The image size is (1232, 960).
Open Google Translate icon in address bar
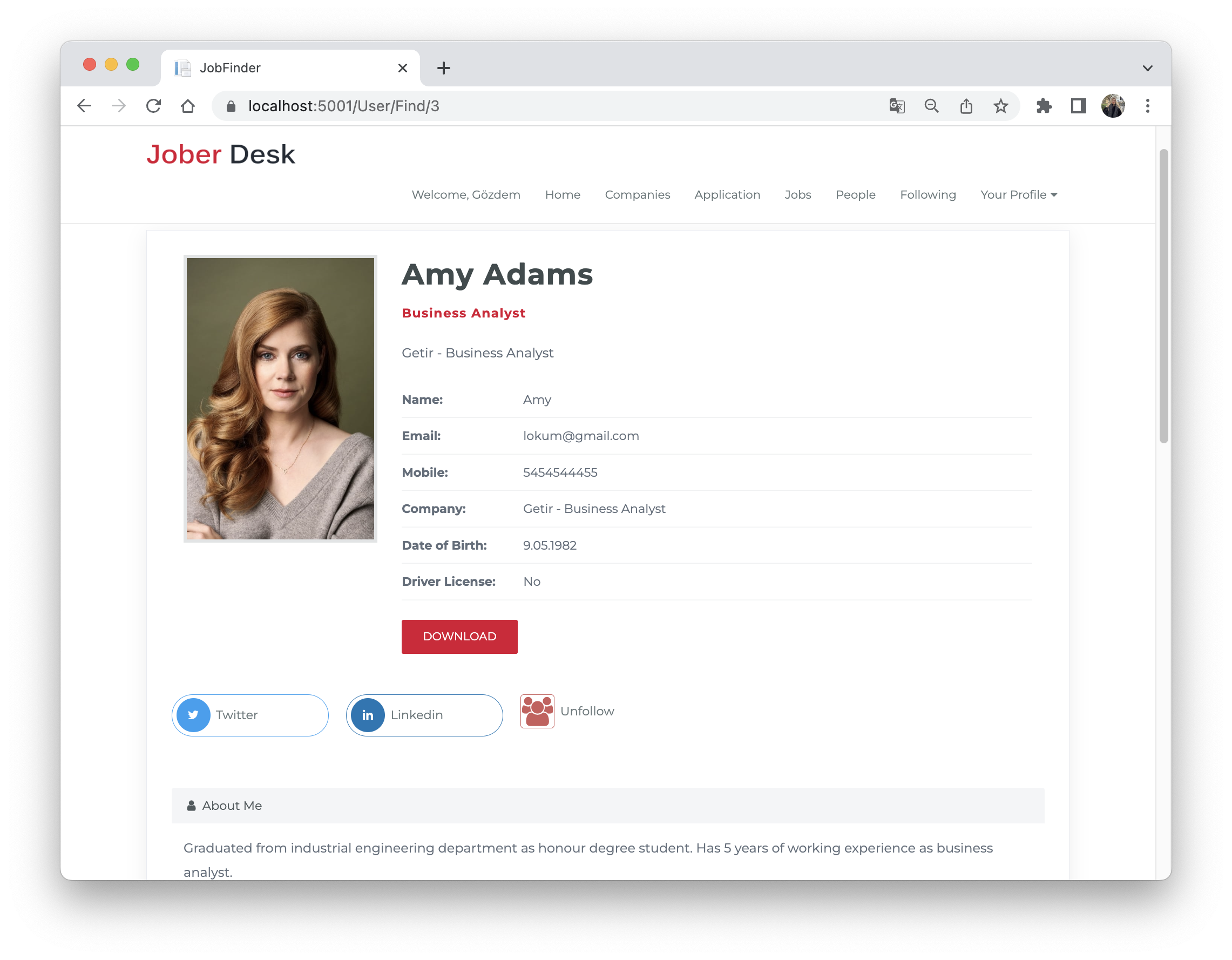click(897, 106)
